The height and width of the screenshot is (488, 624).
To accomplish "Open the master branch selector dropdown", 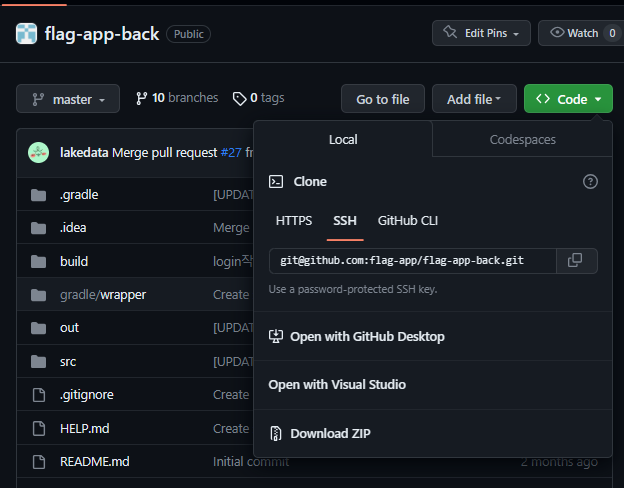I will pyautogui.click(x=68, y=99).
